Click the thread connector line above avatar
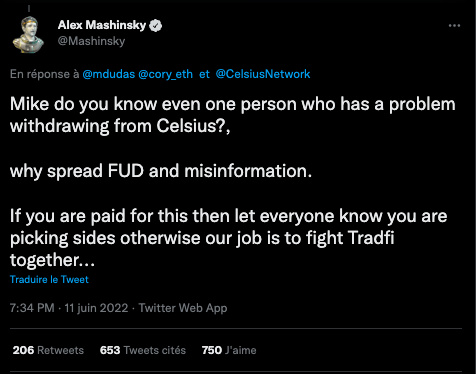The width and height of the screenshot is (476, 374). tap(29, 9)
